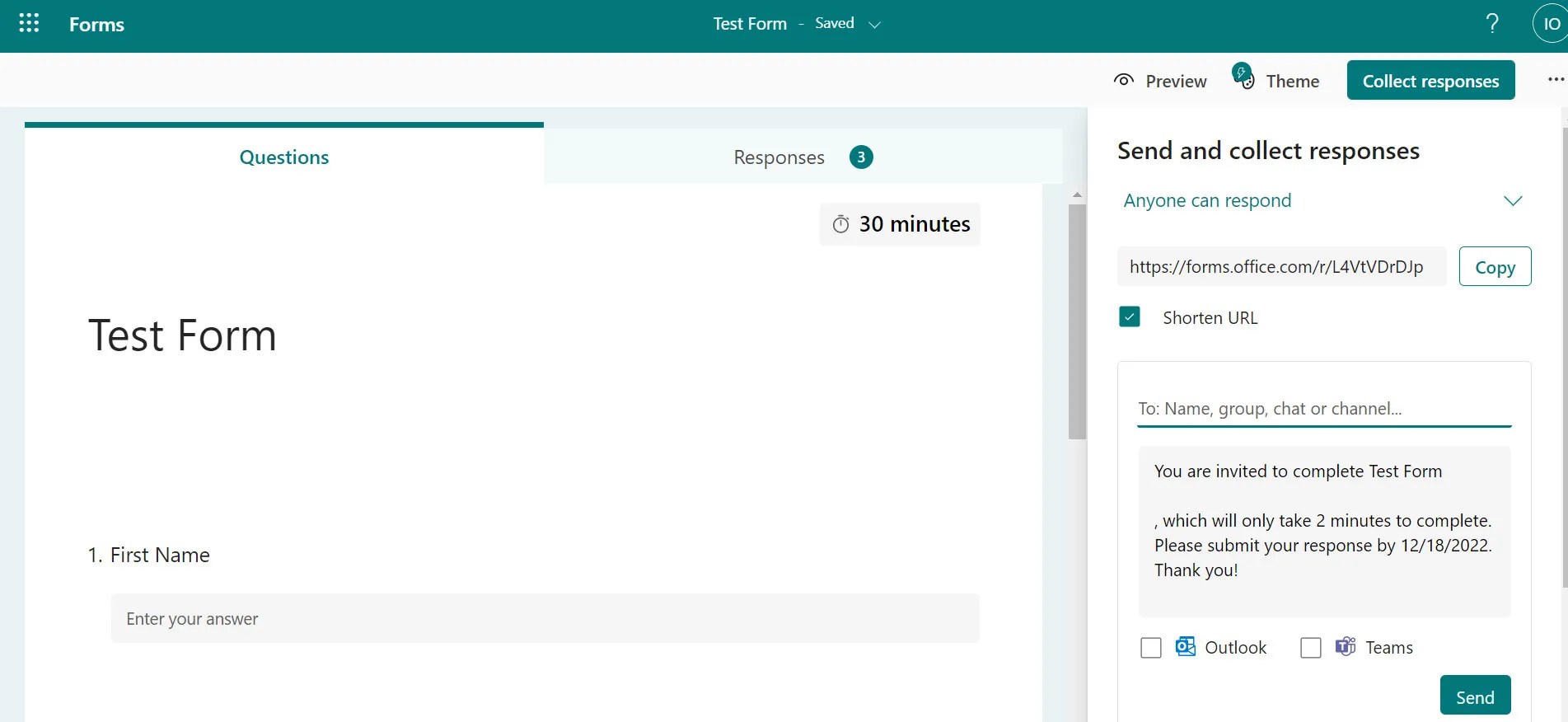Expand the Saved status chevron
1568x722 pixels.
tap(874, 25)
